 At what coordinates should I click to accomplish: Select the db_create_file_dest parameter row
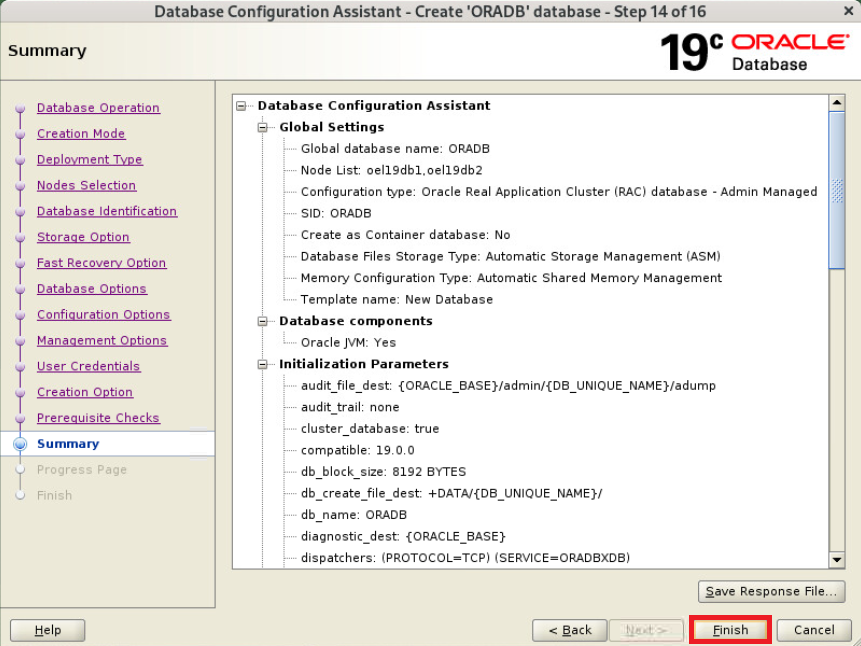(451, 493)
